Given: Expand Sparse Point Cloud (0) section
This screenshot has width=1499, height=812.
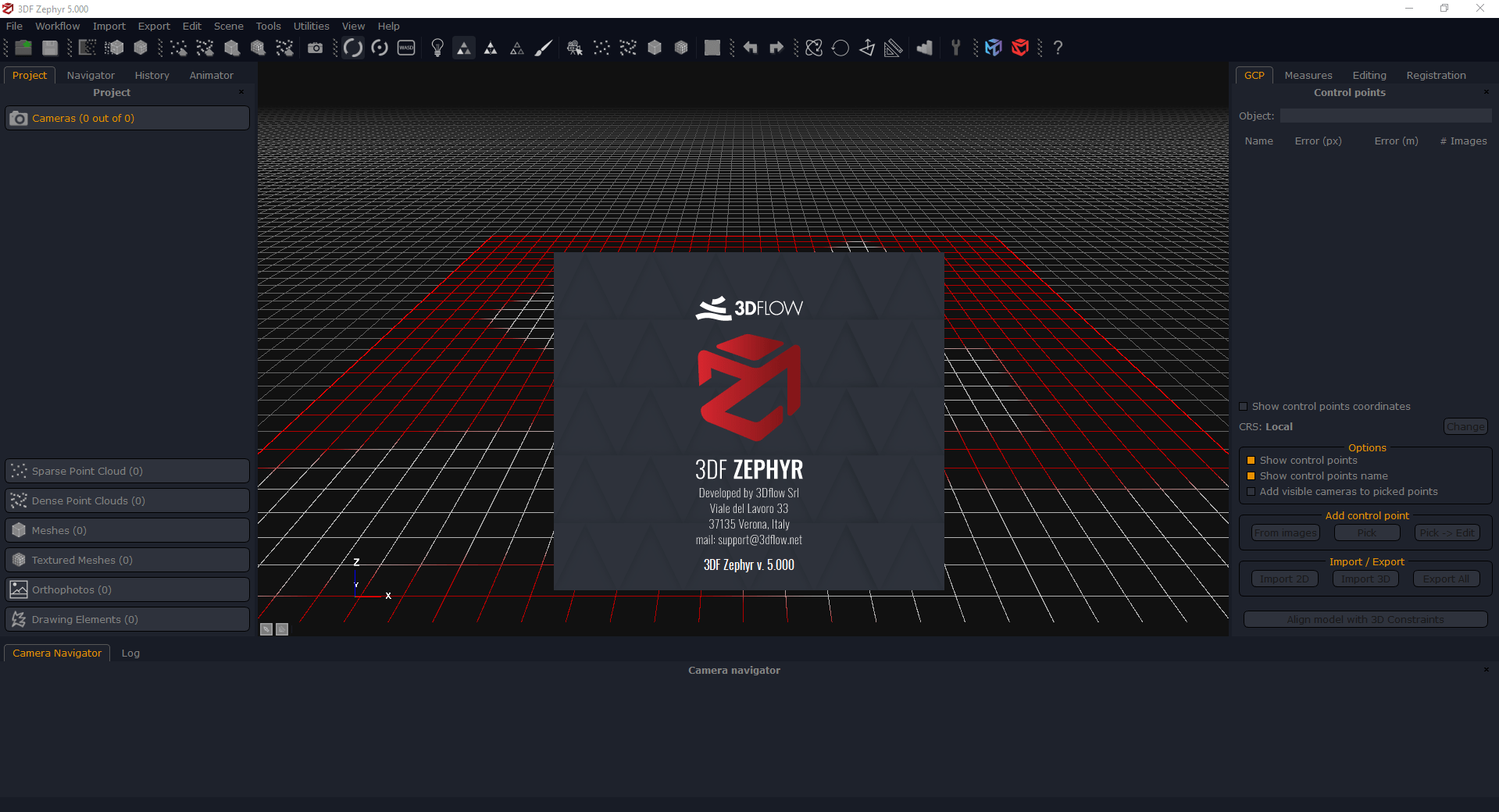Looking at the screenshot, I should tap(127, 471).
